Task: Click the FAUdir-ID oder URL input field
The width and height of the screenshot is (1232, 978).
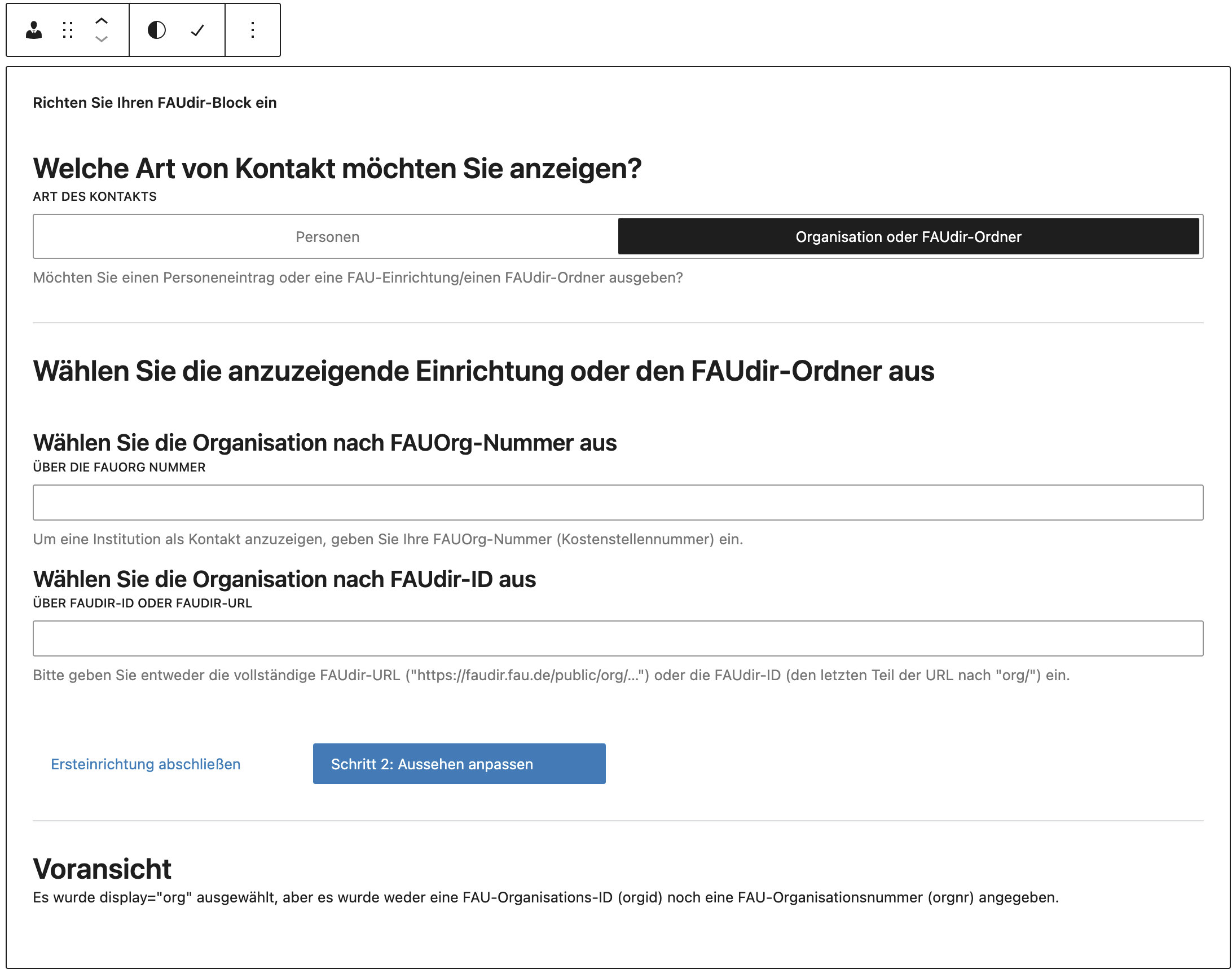Action: (x=617, y=638)
